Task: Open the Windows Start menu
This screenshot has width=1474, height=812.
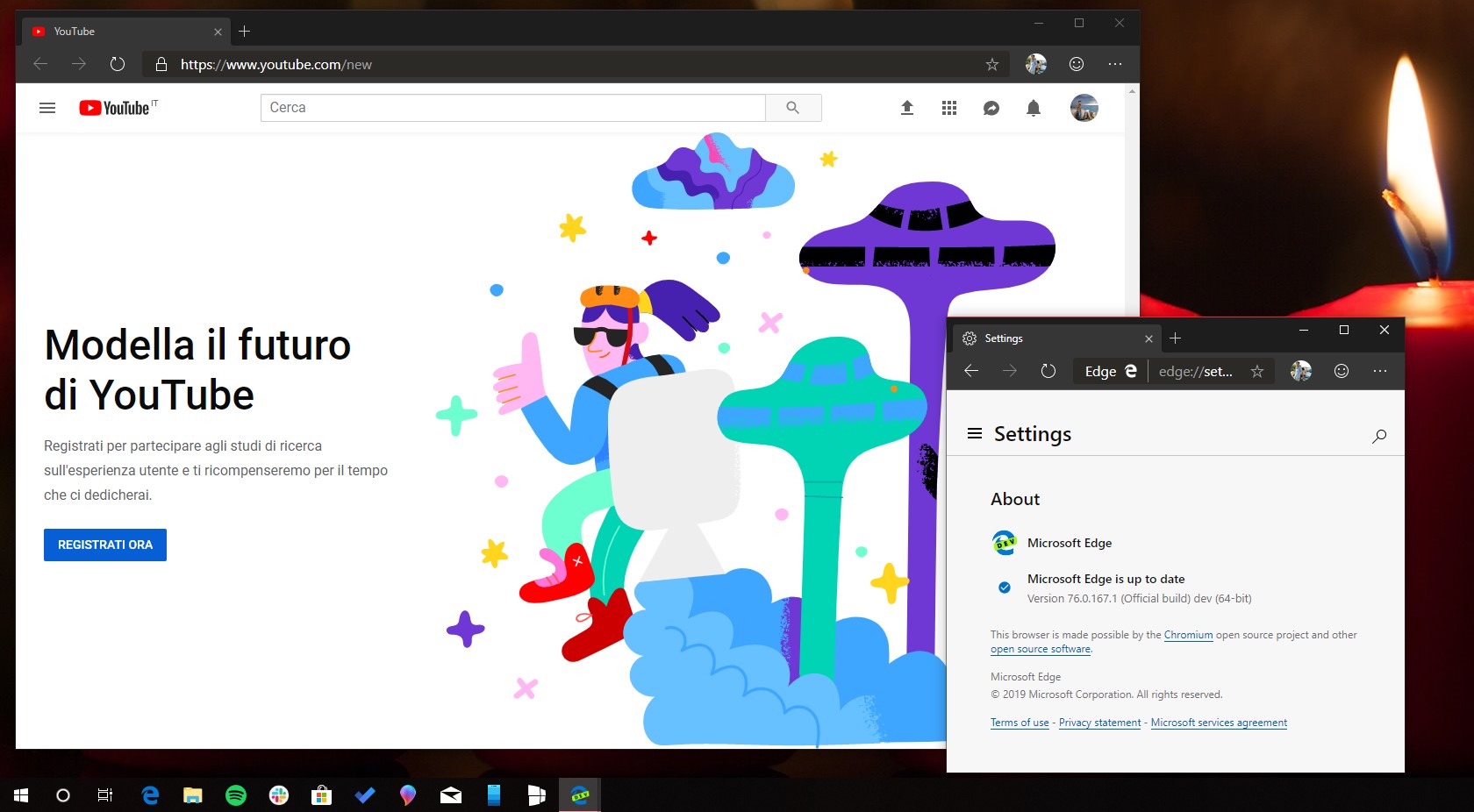Action: point(21,795)
